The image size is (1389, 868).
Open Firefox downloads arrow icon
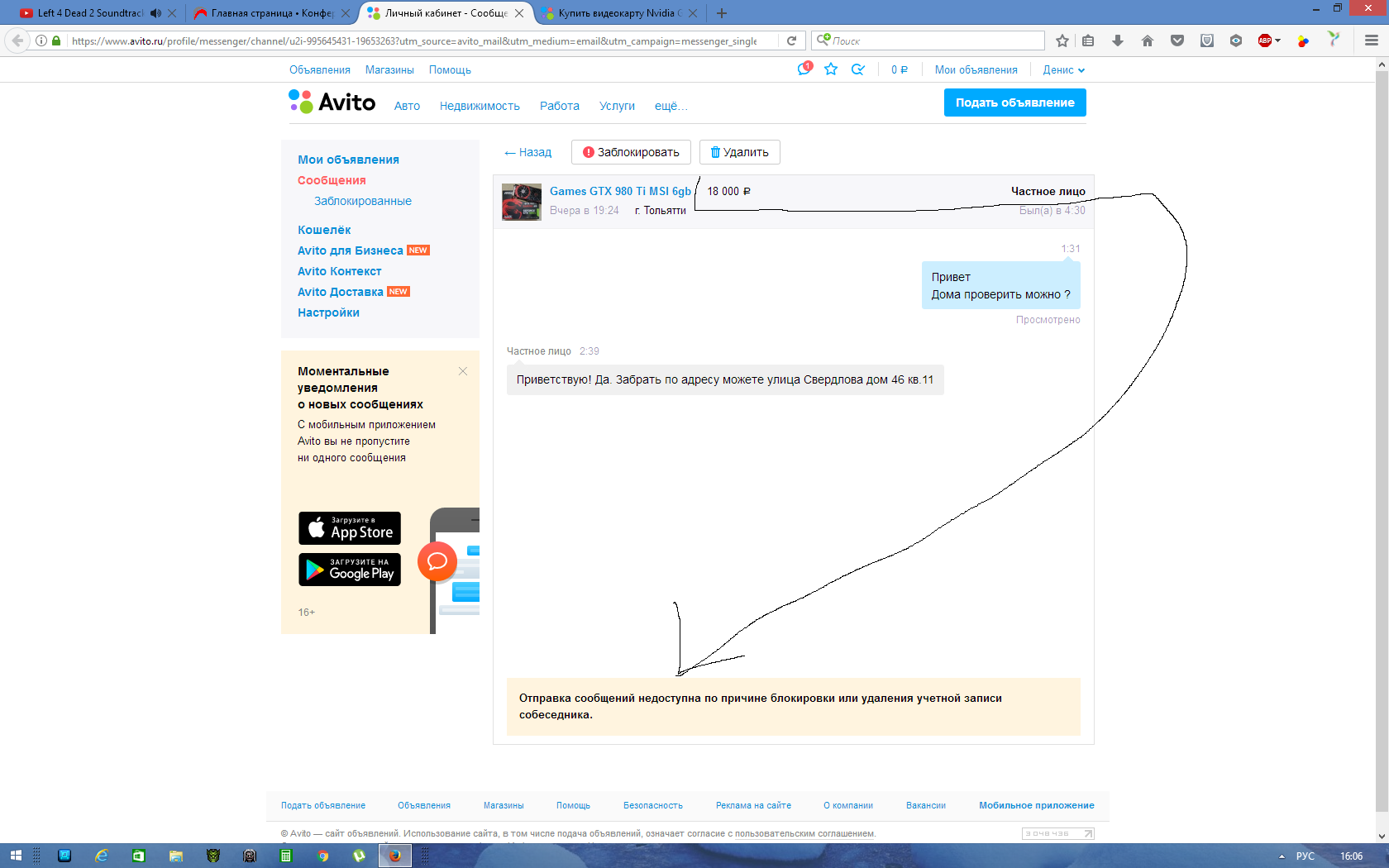tap(1118, 41)
